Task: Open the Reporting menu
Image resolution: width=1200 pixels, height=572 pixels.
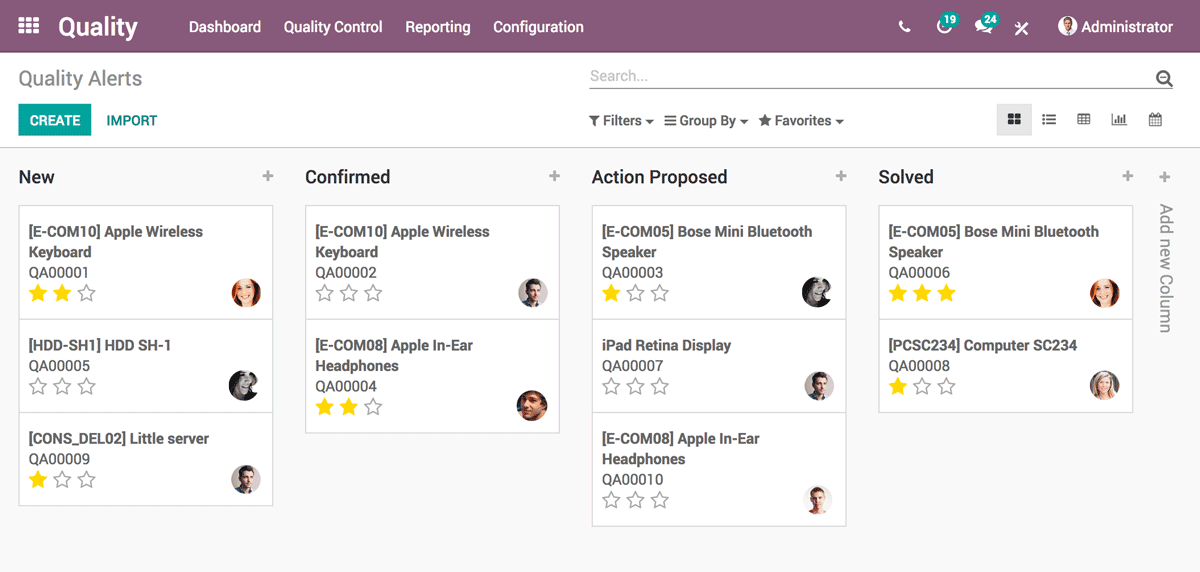Action: click(x=437, y=27)
